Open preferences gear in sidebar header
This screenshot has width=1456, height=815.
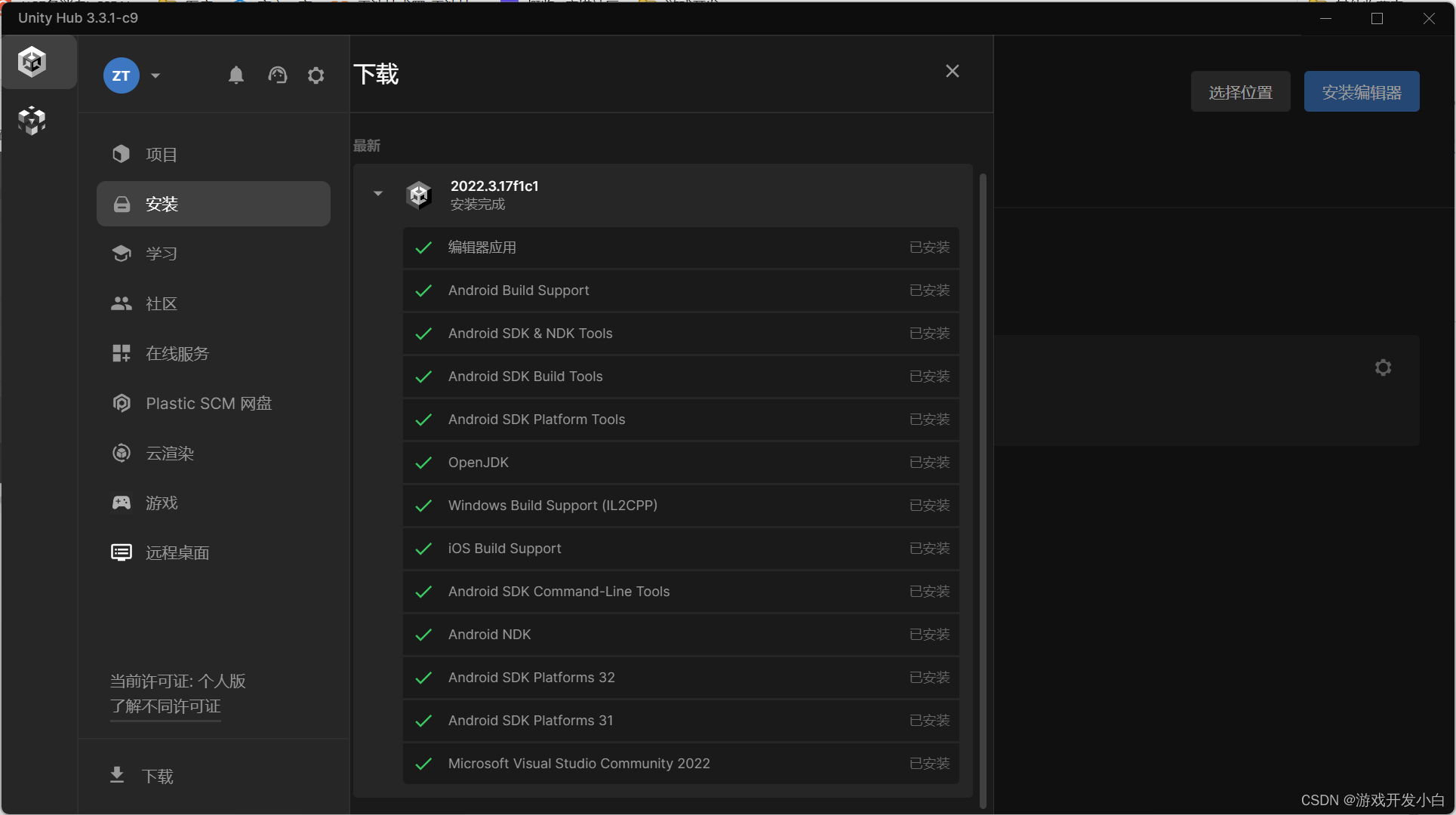316,75
